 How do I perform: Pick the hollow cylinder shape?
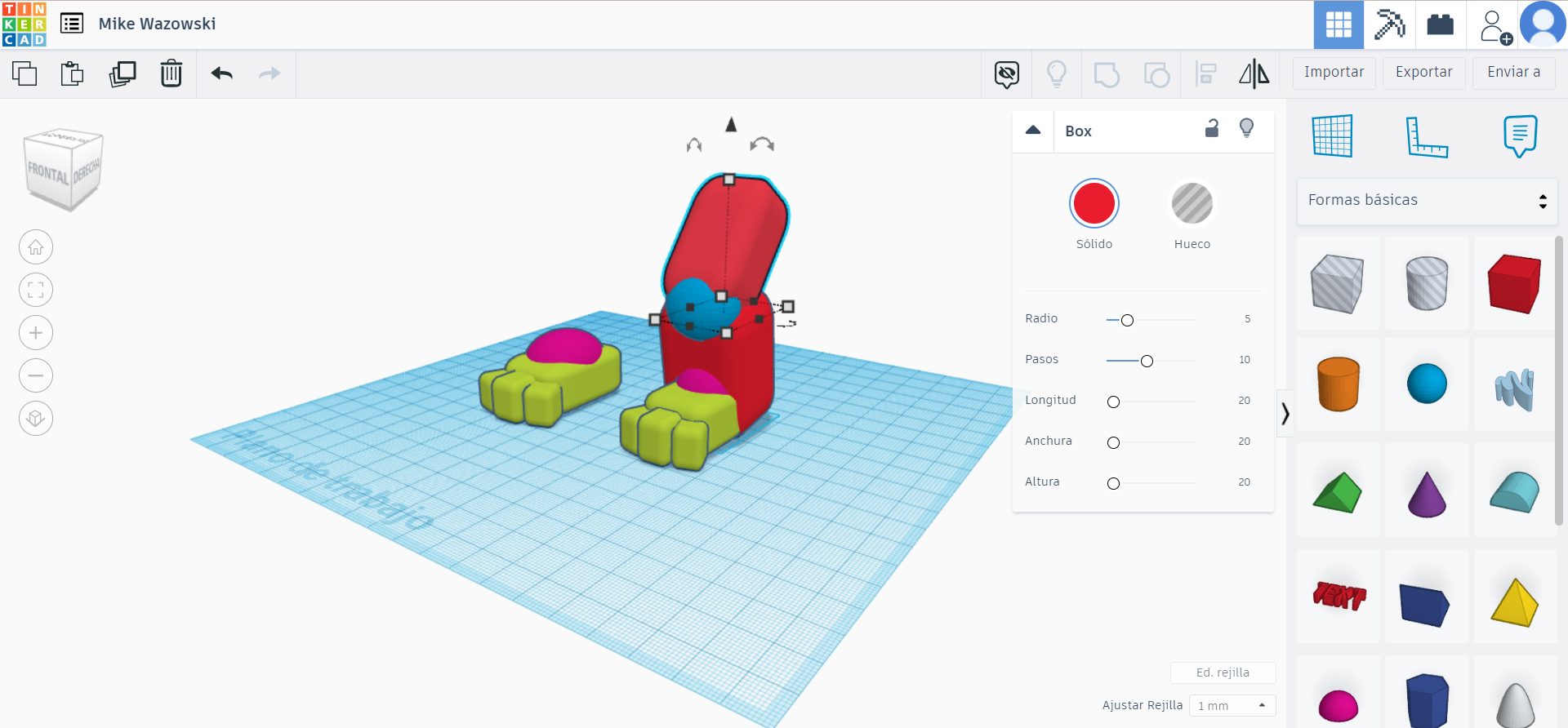point(1427,283)
